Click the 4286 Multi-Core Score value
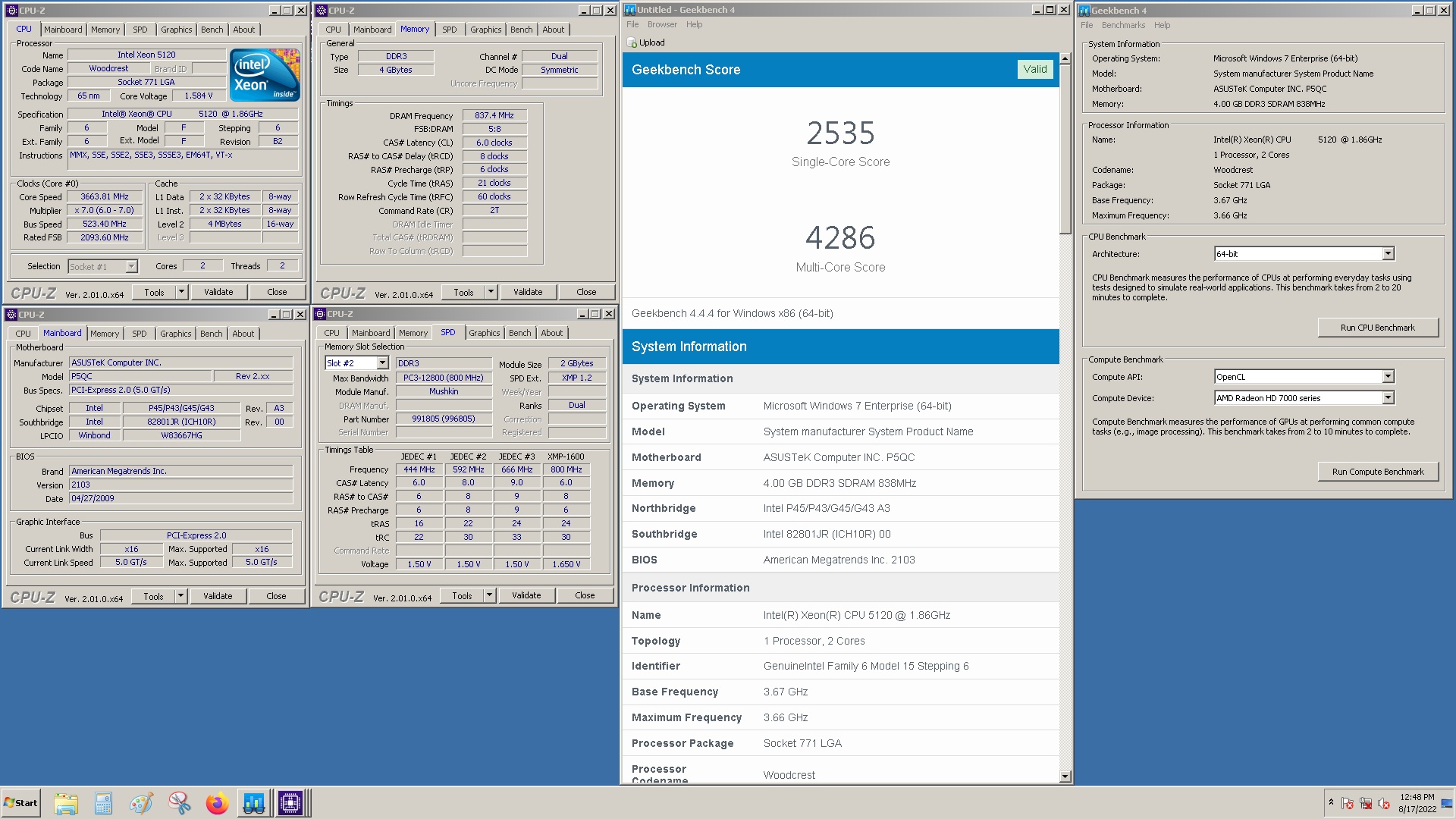This screenshot has height=819, width=1456. 840,238
